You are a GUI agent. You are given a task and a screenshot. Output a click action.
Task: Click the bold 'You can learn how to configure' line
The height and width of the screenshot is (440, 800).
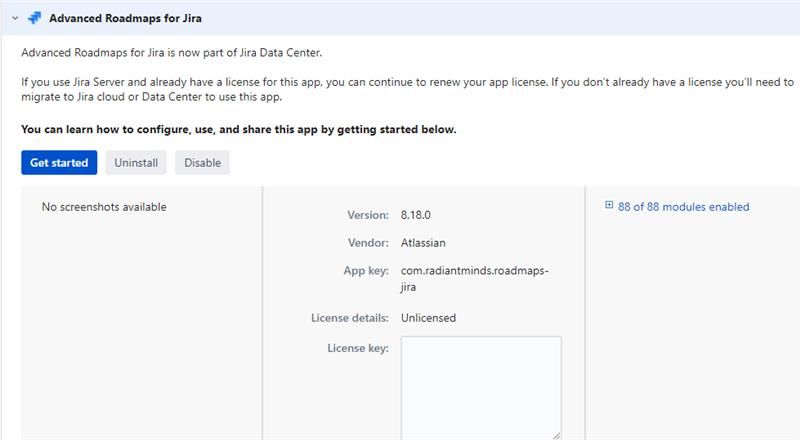pyautogui.click(x=239, y=129)
